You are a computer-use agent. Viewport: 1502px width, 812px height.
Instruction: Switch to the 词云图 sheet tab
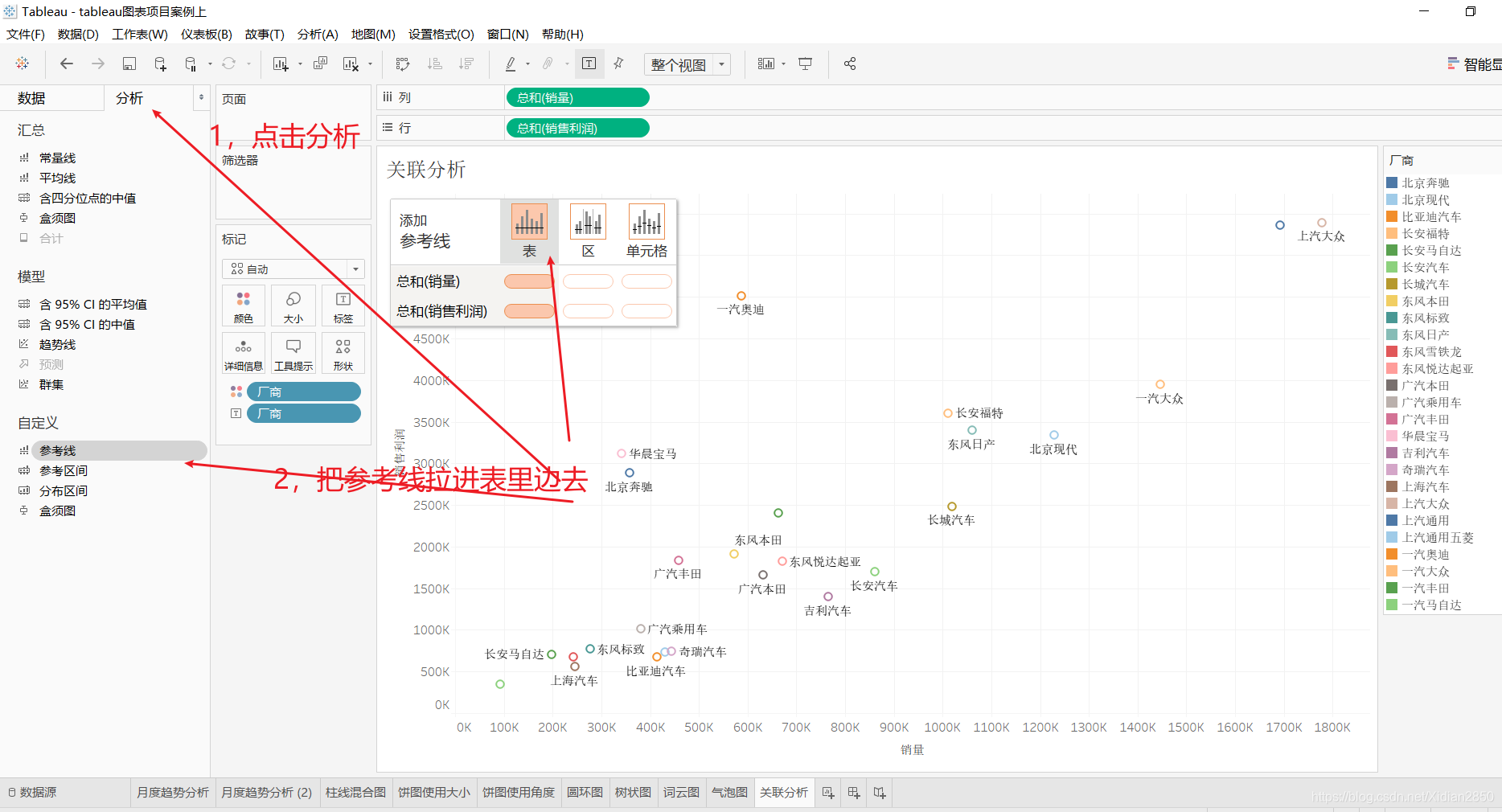(681, 792)
